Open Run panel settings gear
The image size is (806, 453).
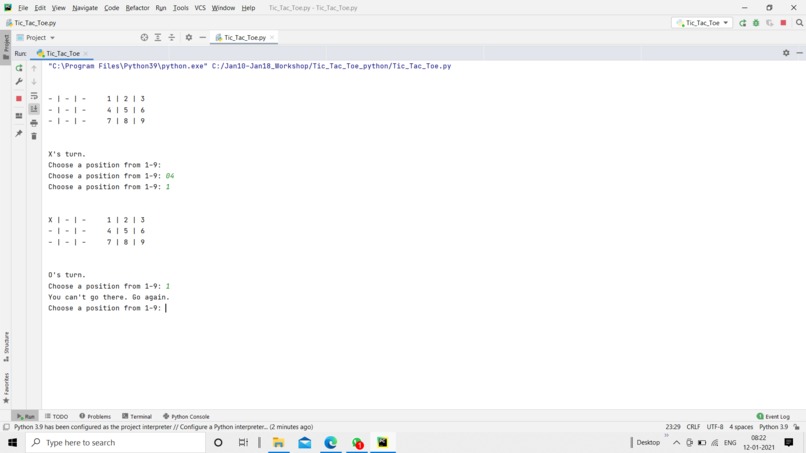[786, 53]
